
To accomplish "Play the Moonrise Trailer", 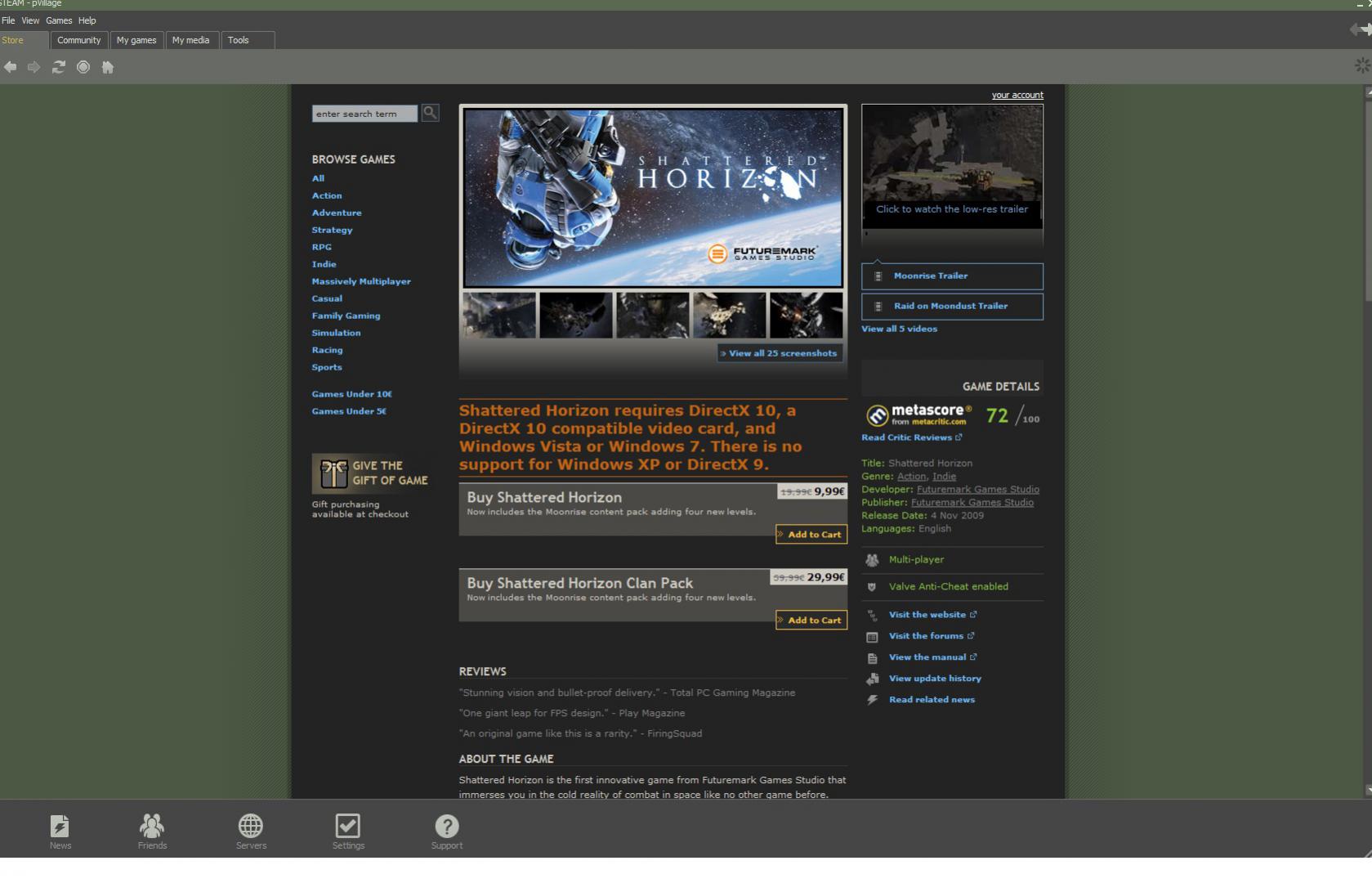I will (952, 276).
